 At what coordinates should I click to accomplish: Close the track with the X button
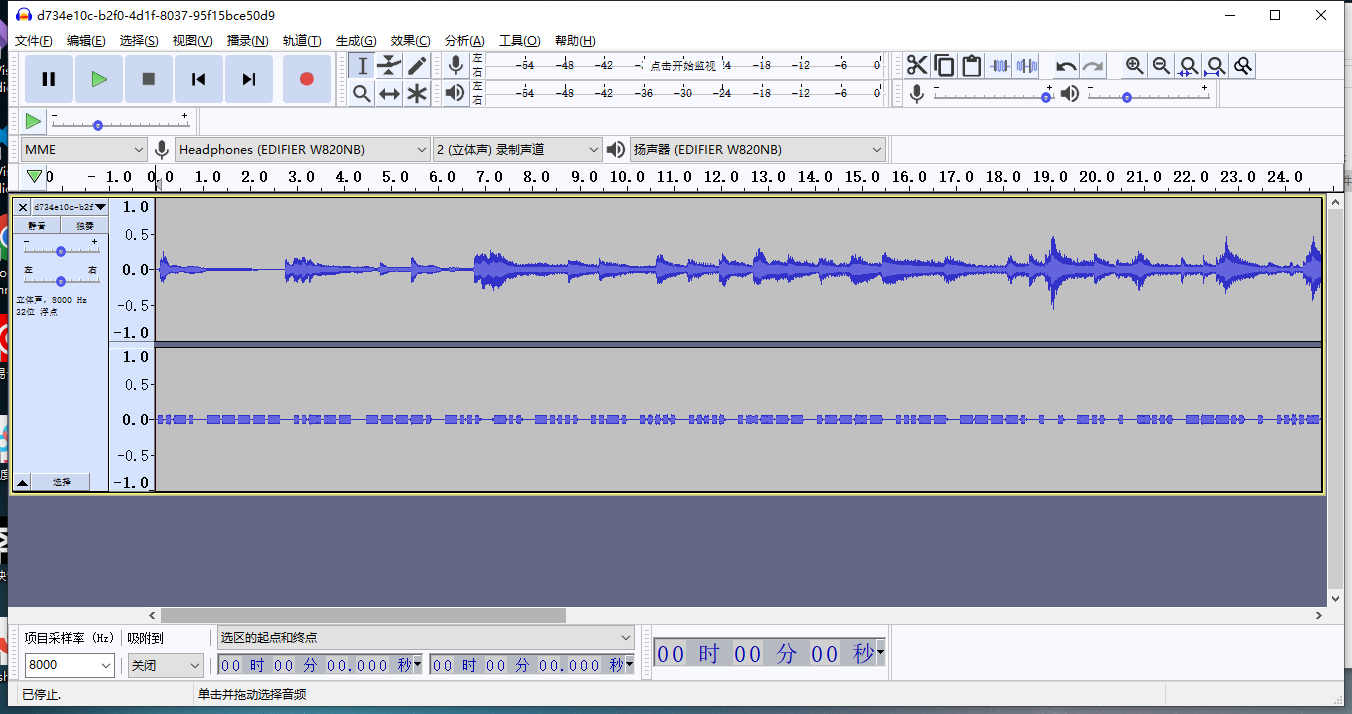(x=23, y=207)
